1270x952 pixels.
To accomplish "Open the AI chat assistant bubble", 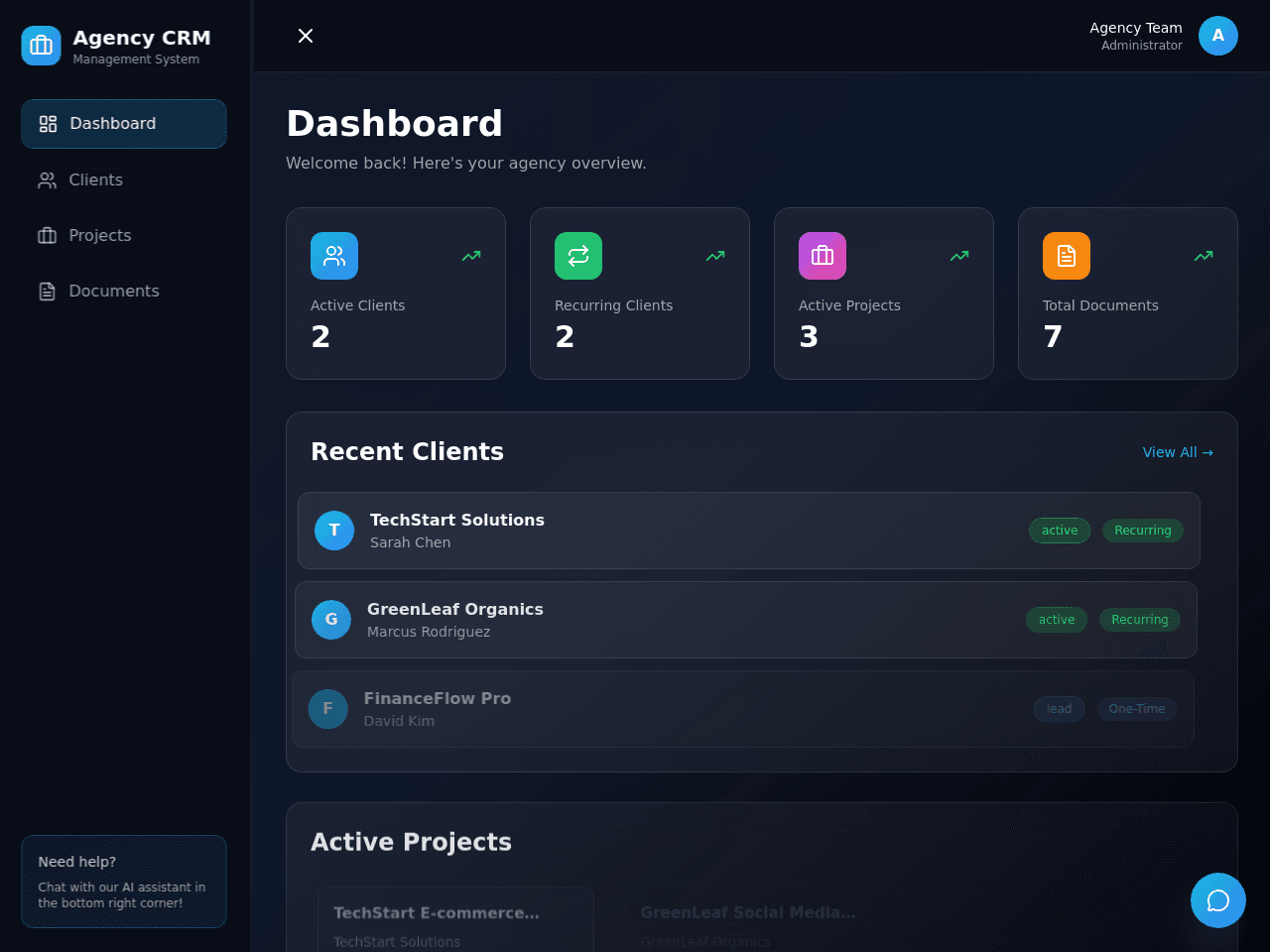I will tap(1218, 900).
